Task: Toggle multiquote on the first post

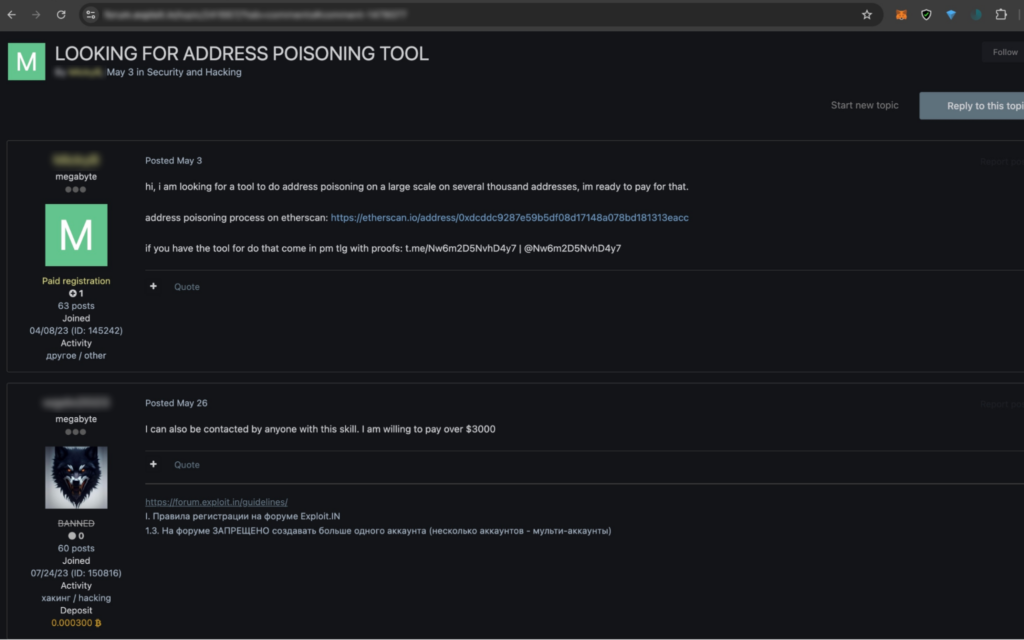Action: (153, 286)
